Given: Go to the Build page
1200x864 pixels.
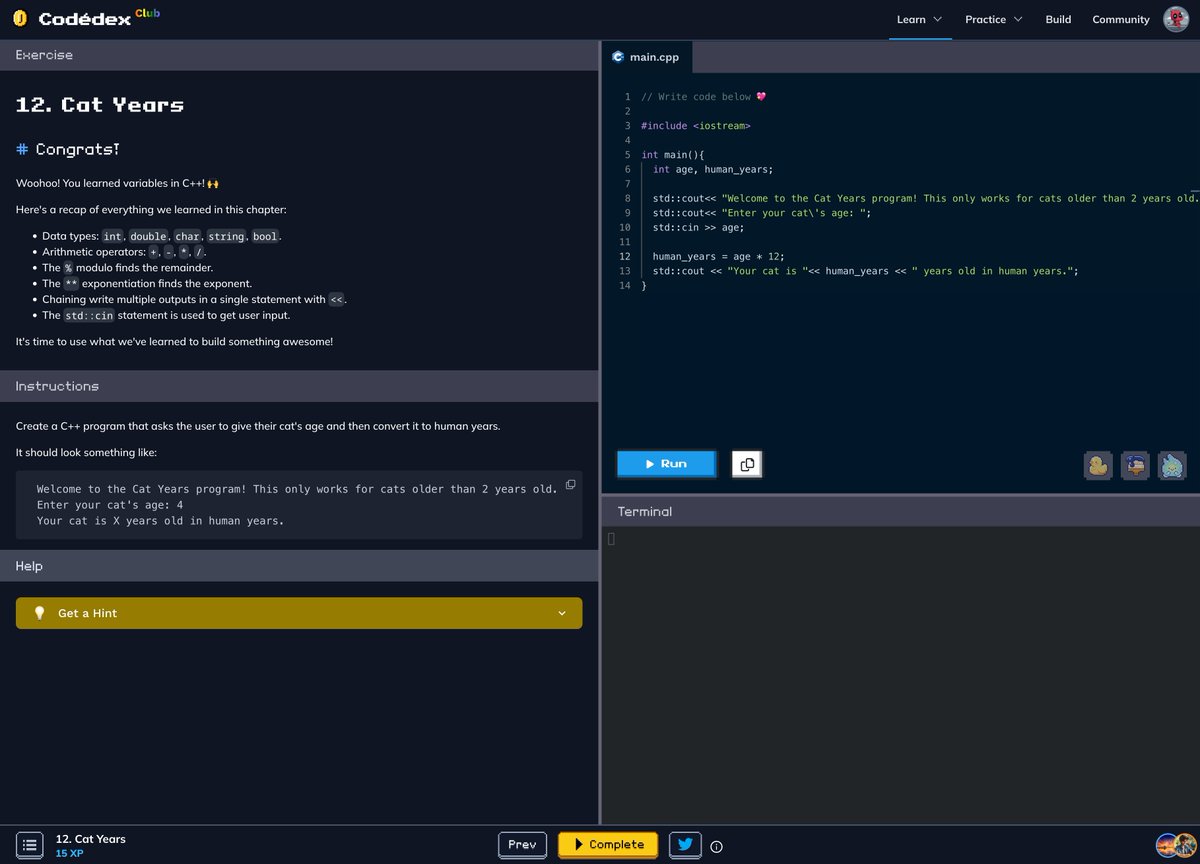Looking at the screenshot, I should tap(1058, 19).
